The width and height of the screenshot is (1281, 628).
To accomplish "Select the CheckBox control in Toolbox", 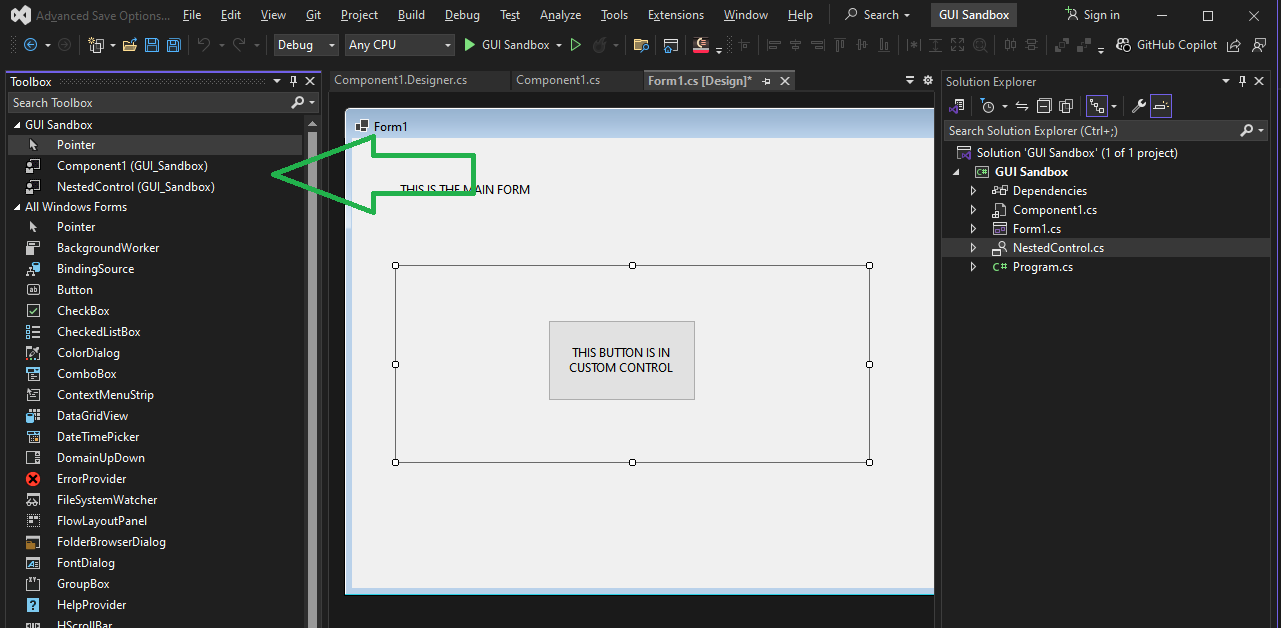I will pos(83,311).
